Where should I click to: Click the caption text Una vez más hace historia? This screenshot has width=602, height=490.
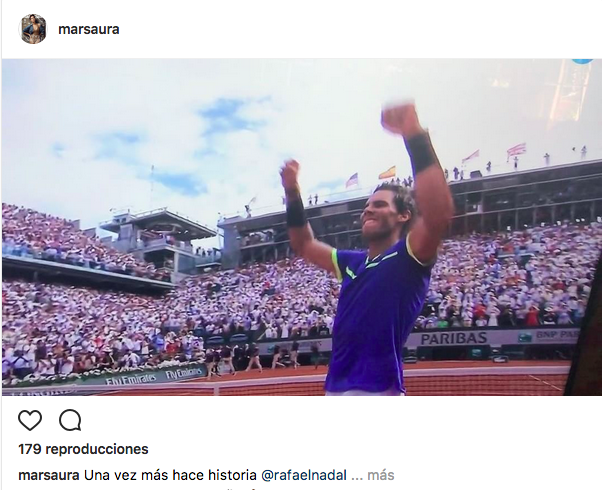170,475
